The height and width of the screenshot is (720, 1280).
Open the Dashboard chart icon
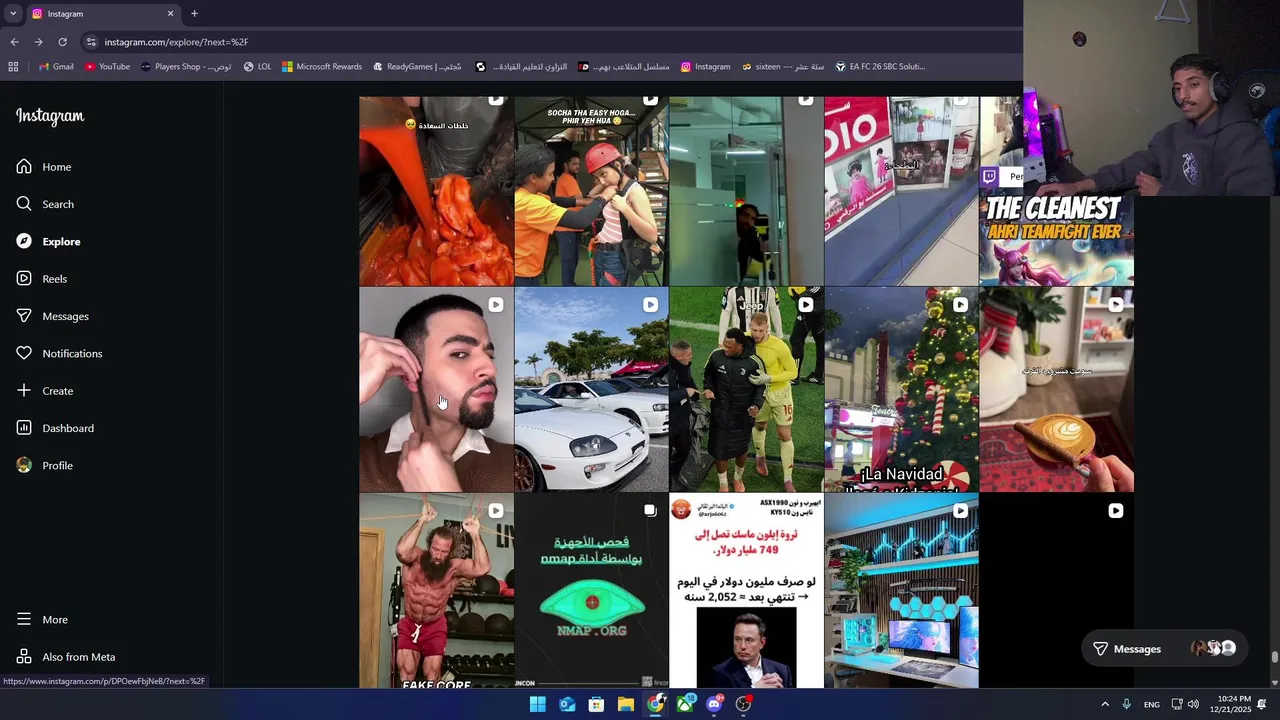point(24,428)
